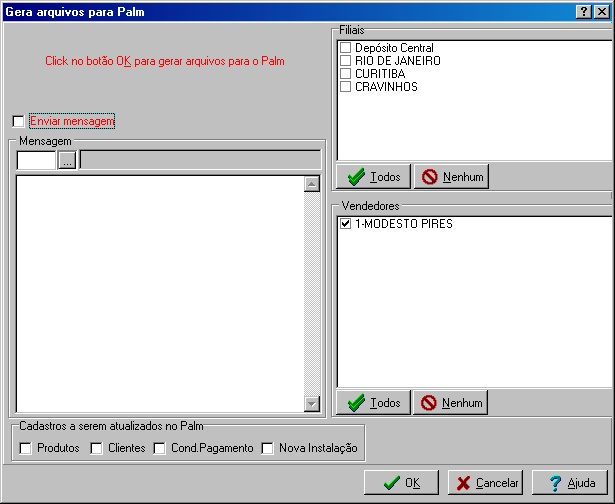Viewport: 615px width, 504px height.
Task: Click the Cancelar button
Action: pyautogui.click(x=486, y=483)
